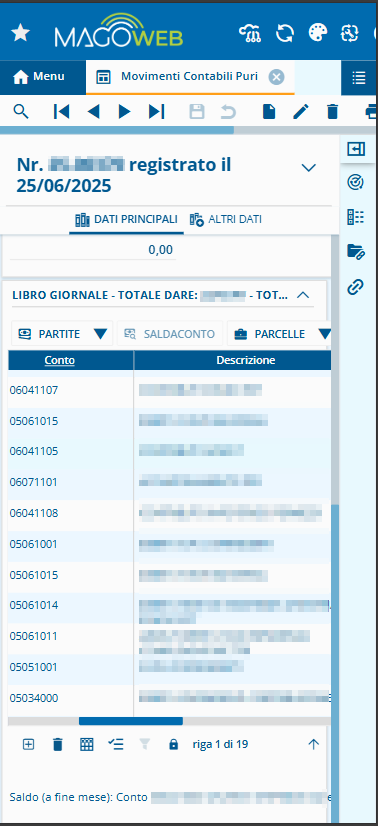Go to first record

pos(62,112)
